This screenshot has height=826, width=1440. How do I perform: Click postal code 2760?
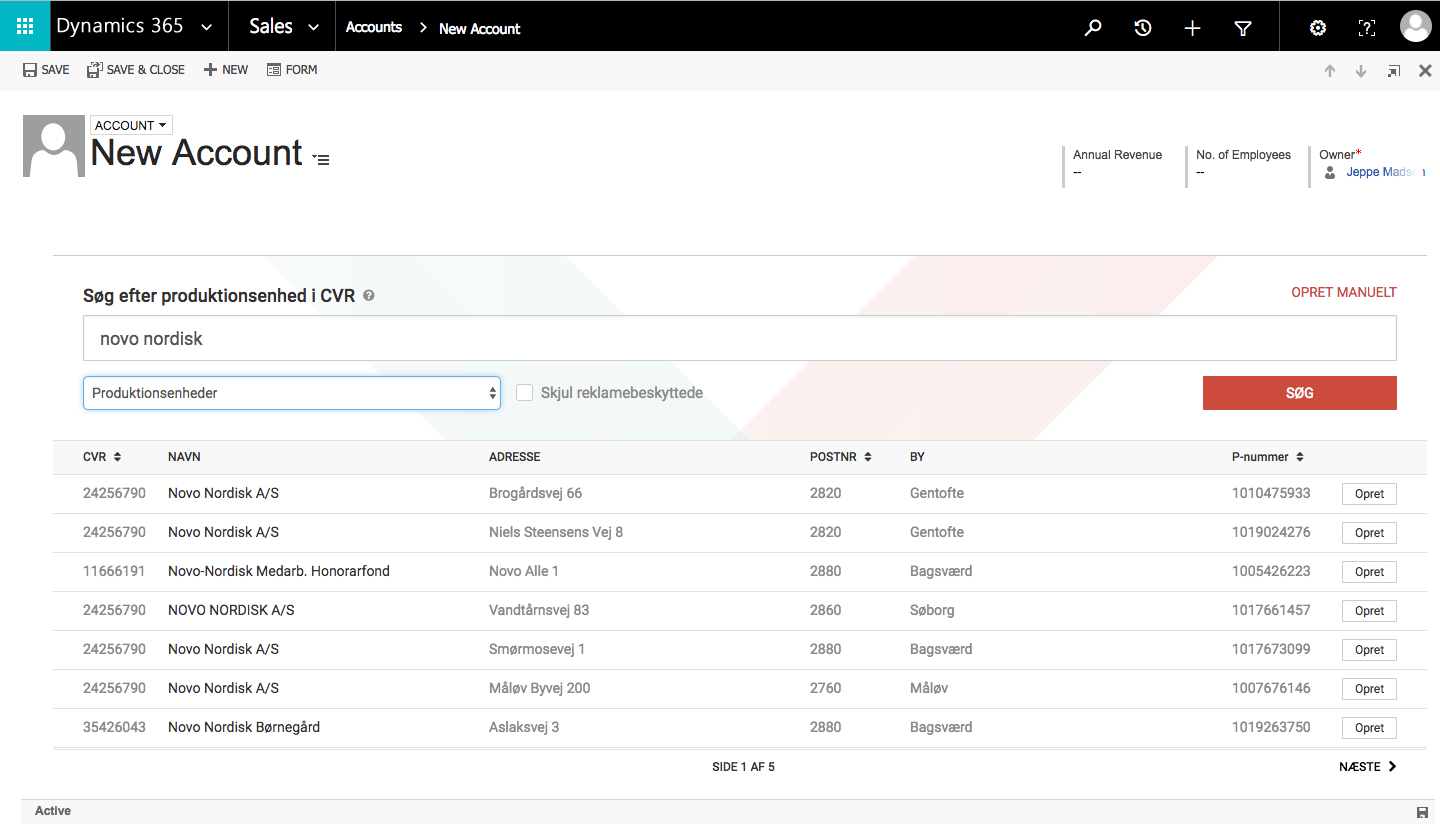pyautogui.click(x=826, y=688)
